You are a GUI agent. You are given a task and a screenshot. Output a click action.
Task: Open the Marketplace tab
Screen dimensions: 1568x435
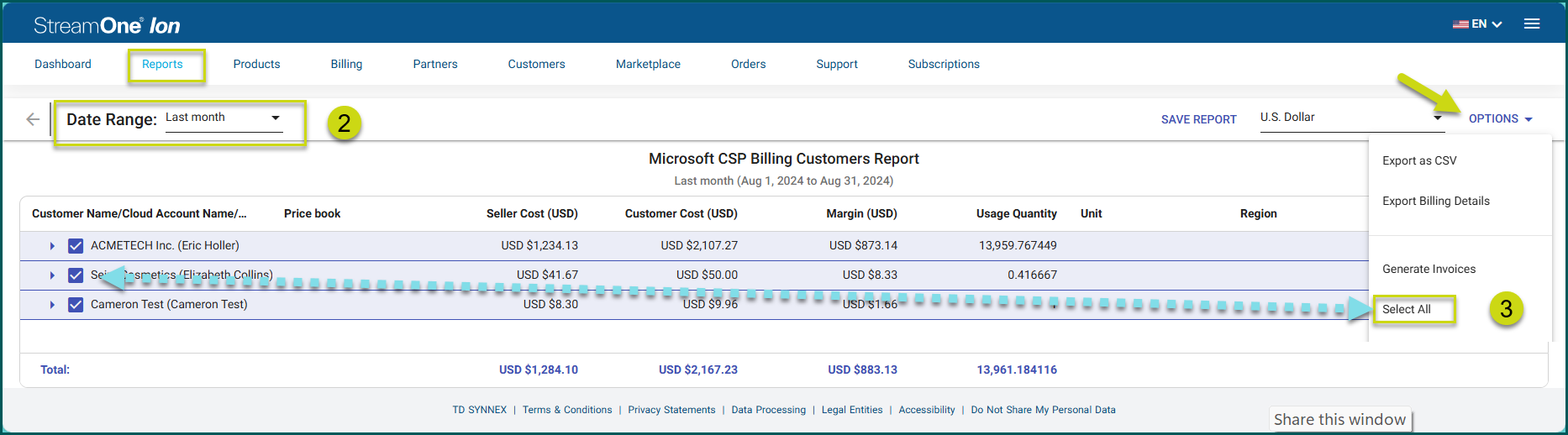648,64
